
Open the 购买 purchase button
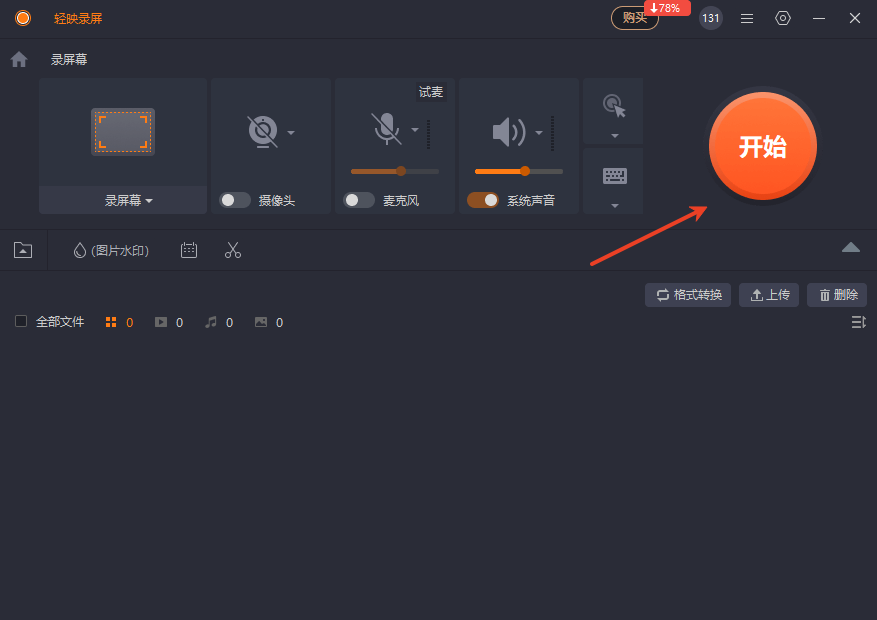coord(634,18)
